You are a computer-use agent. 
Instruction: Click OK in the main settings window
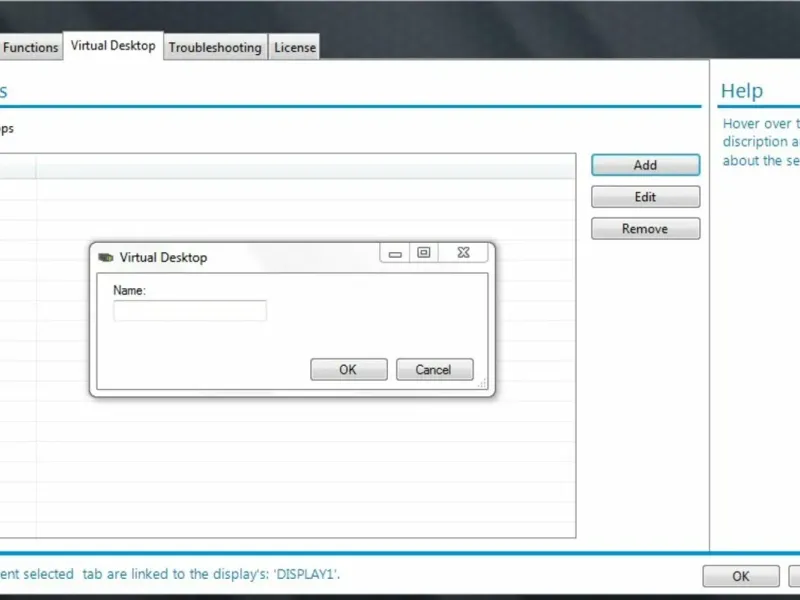point(741,576)
